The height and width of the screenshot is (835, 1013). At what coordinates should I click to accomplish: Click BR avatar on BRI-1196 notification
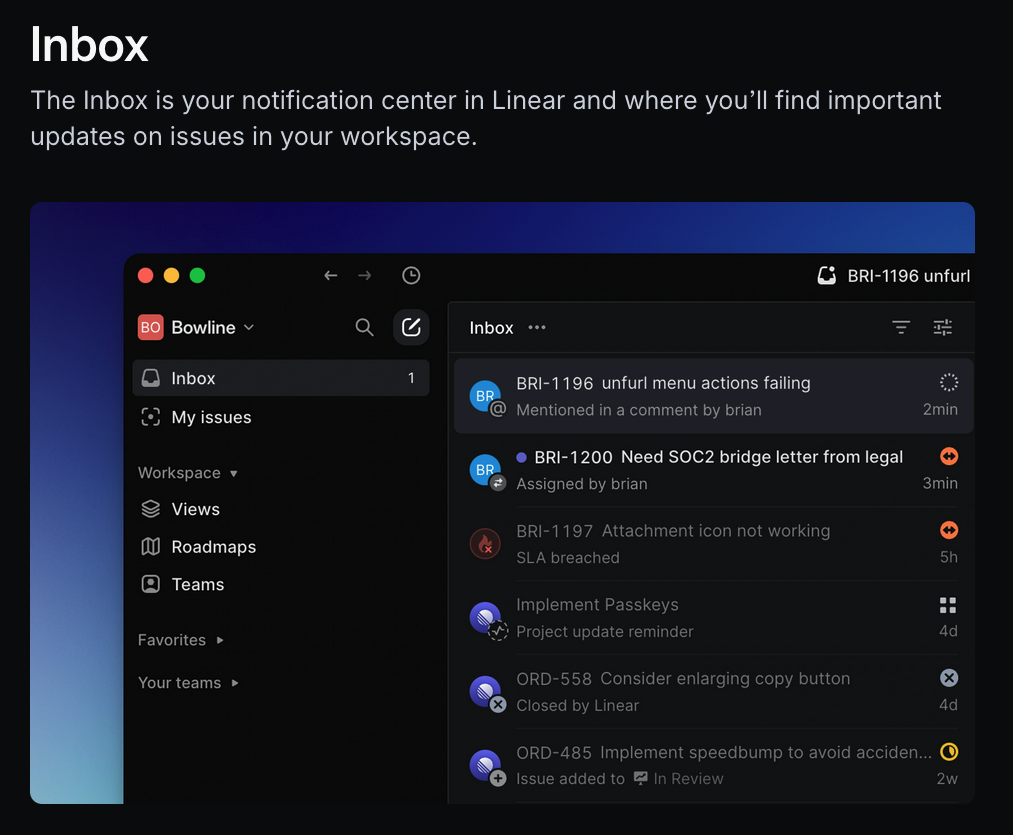point(485,396)
